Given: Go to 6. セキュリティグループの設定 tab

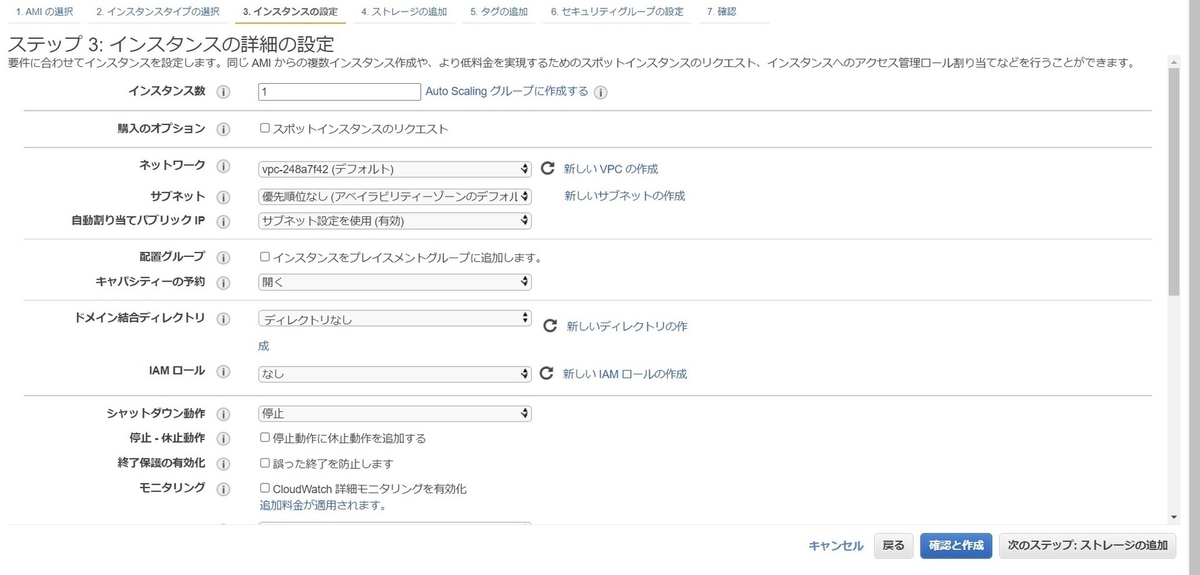Looking at the screenshot, I should (x=617, y=11).
